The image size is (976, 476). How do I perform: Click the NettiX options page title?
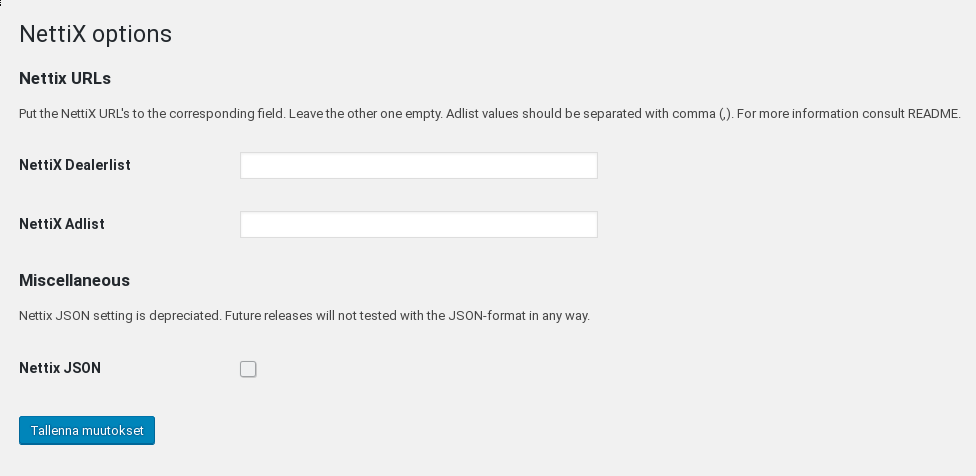[95, 34]
